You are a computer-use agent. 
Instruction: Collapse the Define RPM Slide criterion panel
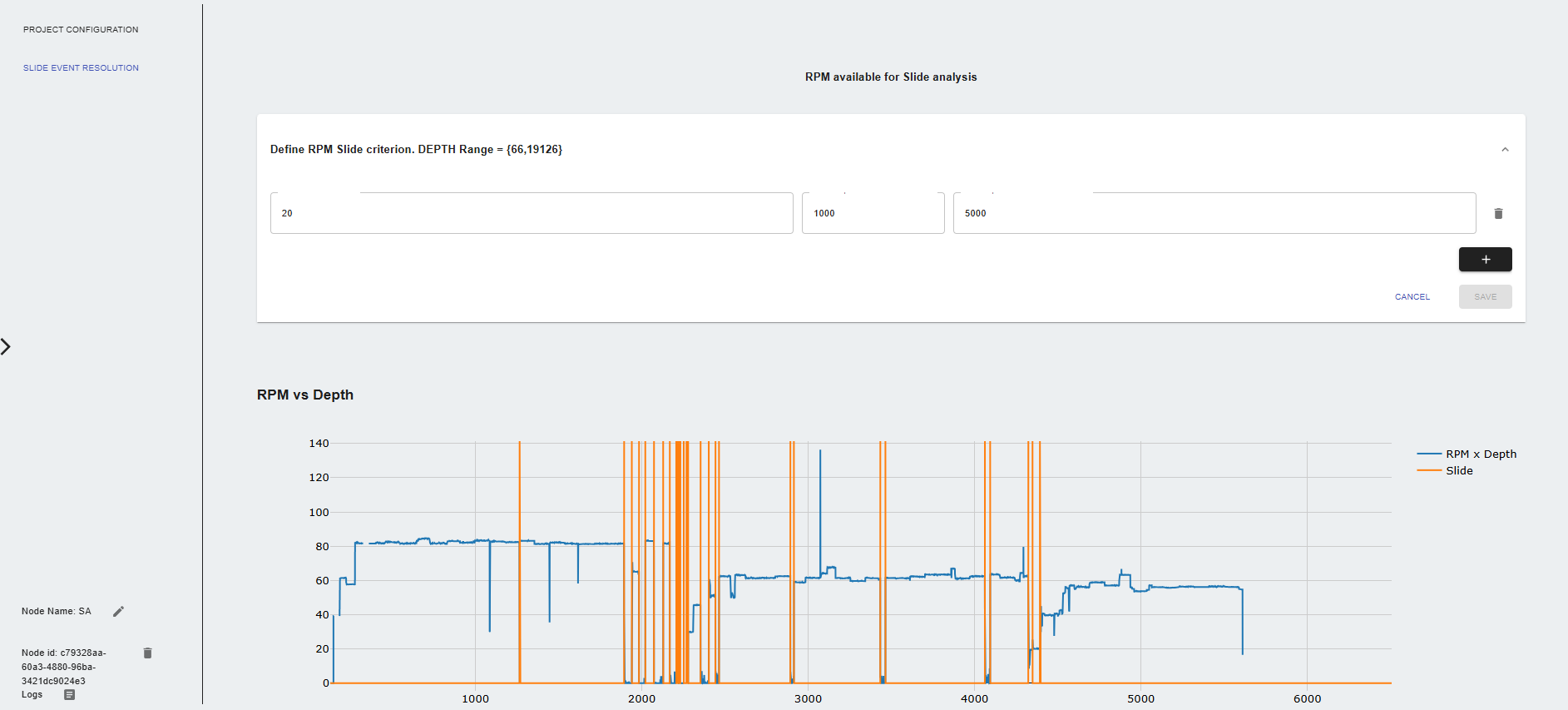[x=1505, y=150]
